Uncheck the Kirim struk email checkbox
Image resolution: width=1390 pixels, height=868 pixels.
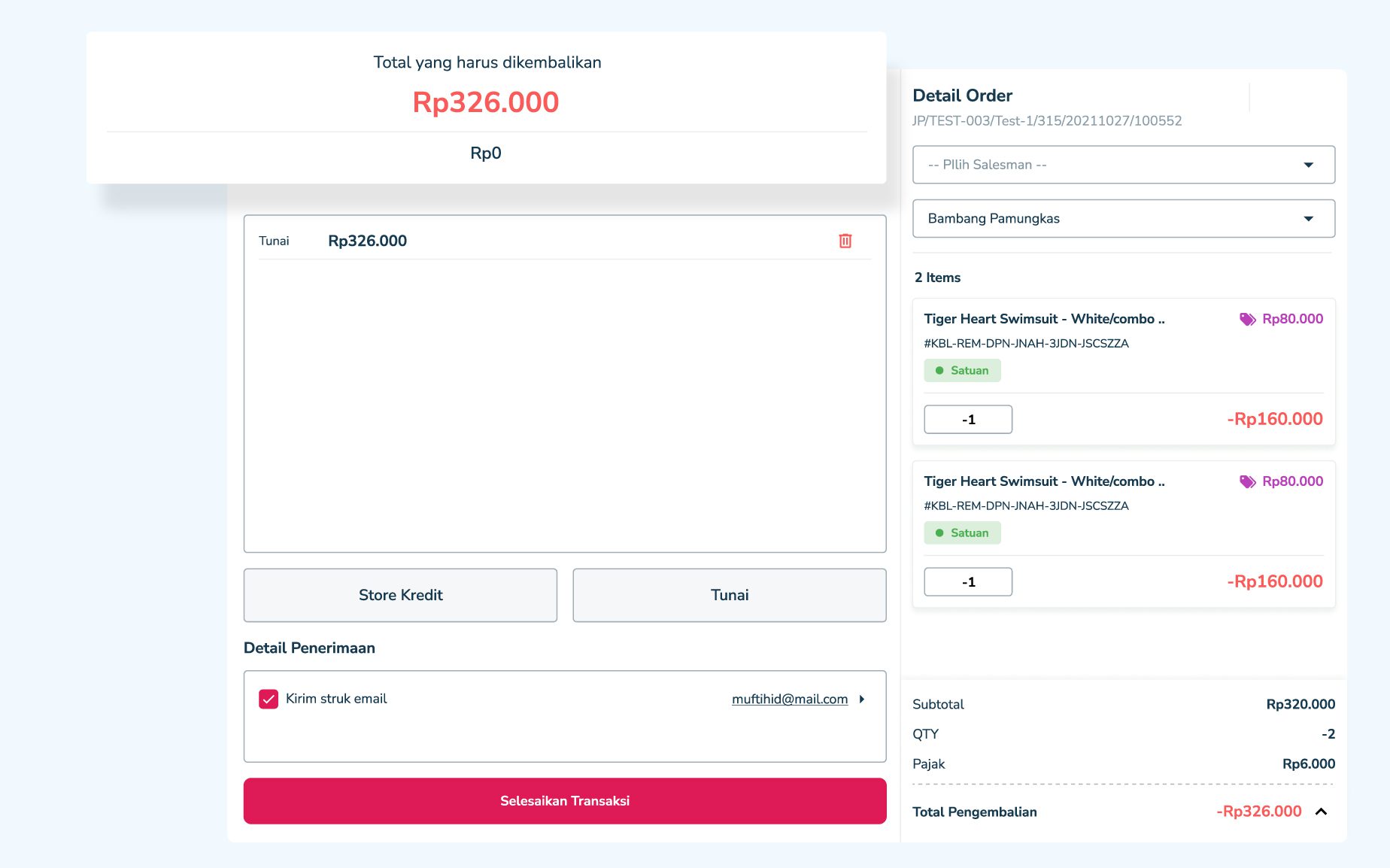(268, 699)
